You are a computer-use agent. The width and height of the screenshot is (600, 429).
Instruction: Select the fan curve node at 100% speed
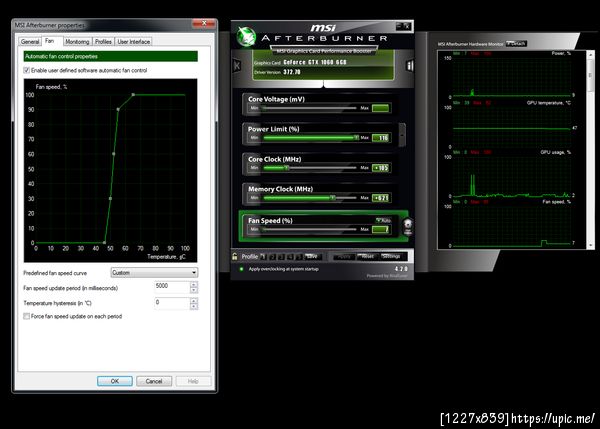pyautogui.click(x=133, y=95)
